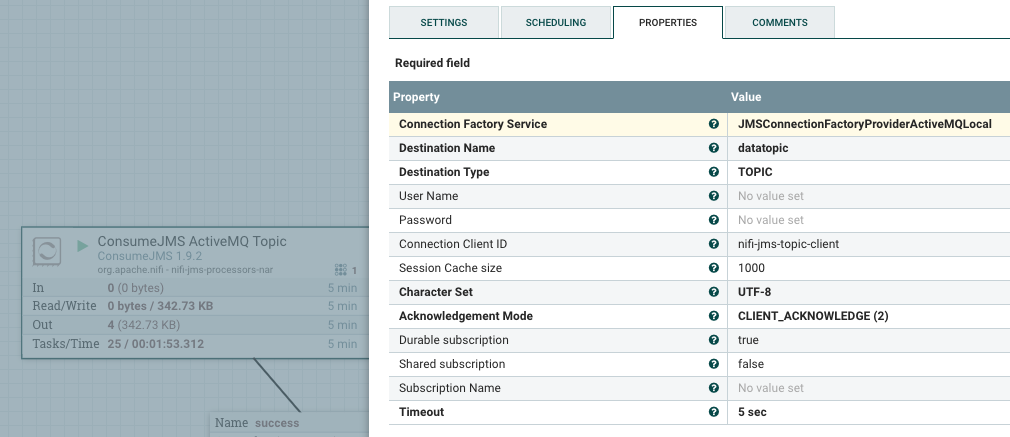The width and height of the screenshot is (1010, 437).
Task: Click the Timeout help icon
Action: coord(714,412)
